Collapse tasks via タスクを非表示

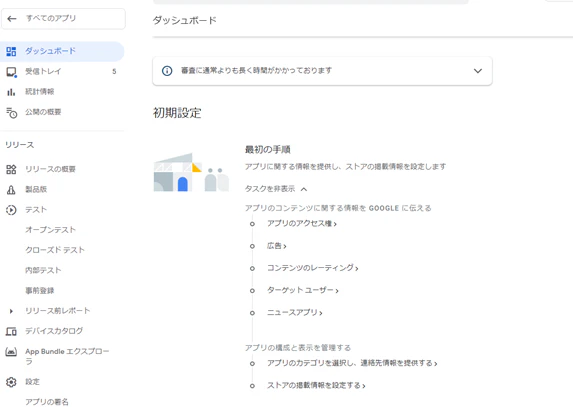(x=276, y=189)
